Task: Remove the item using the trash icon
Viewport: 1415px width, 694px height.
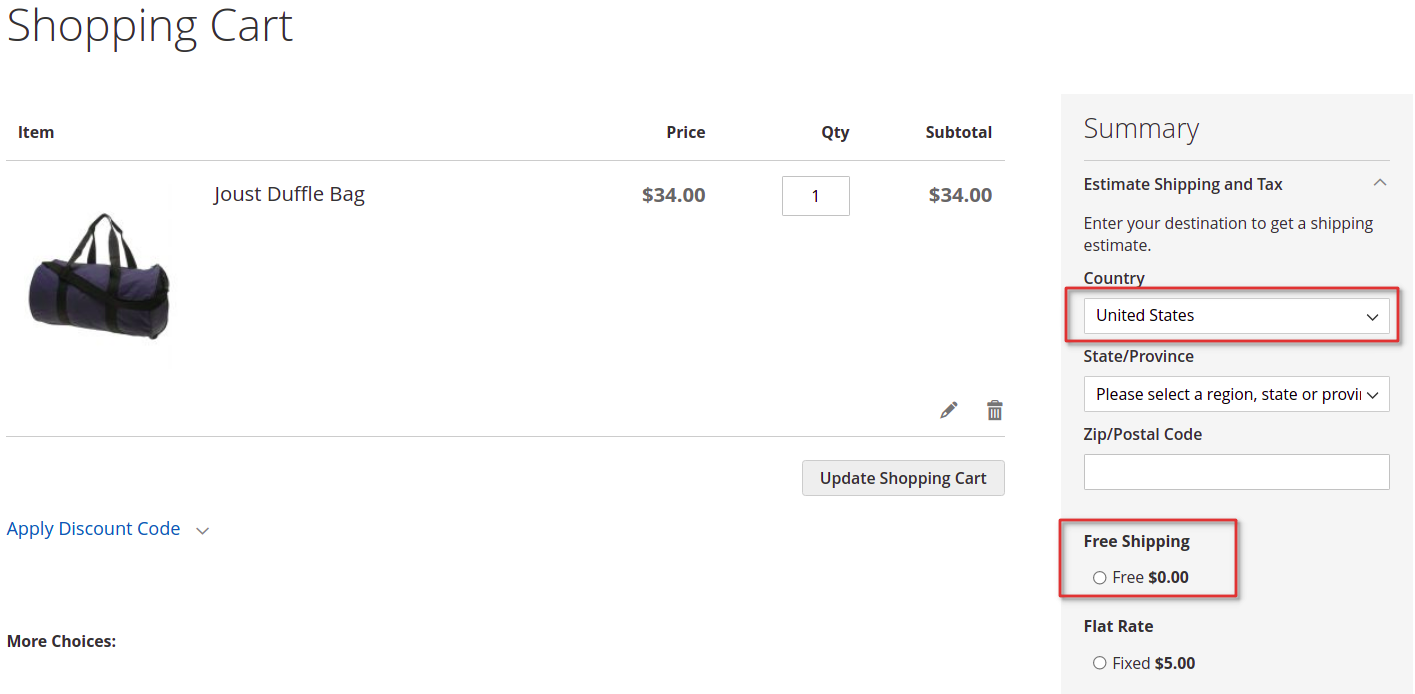Action: tap(995, 410)
